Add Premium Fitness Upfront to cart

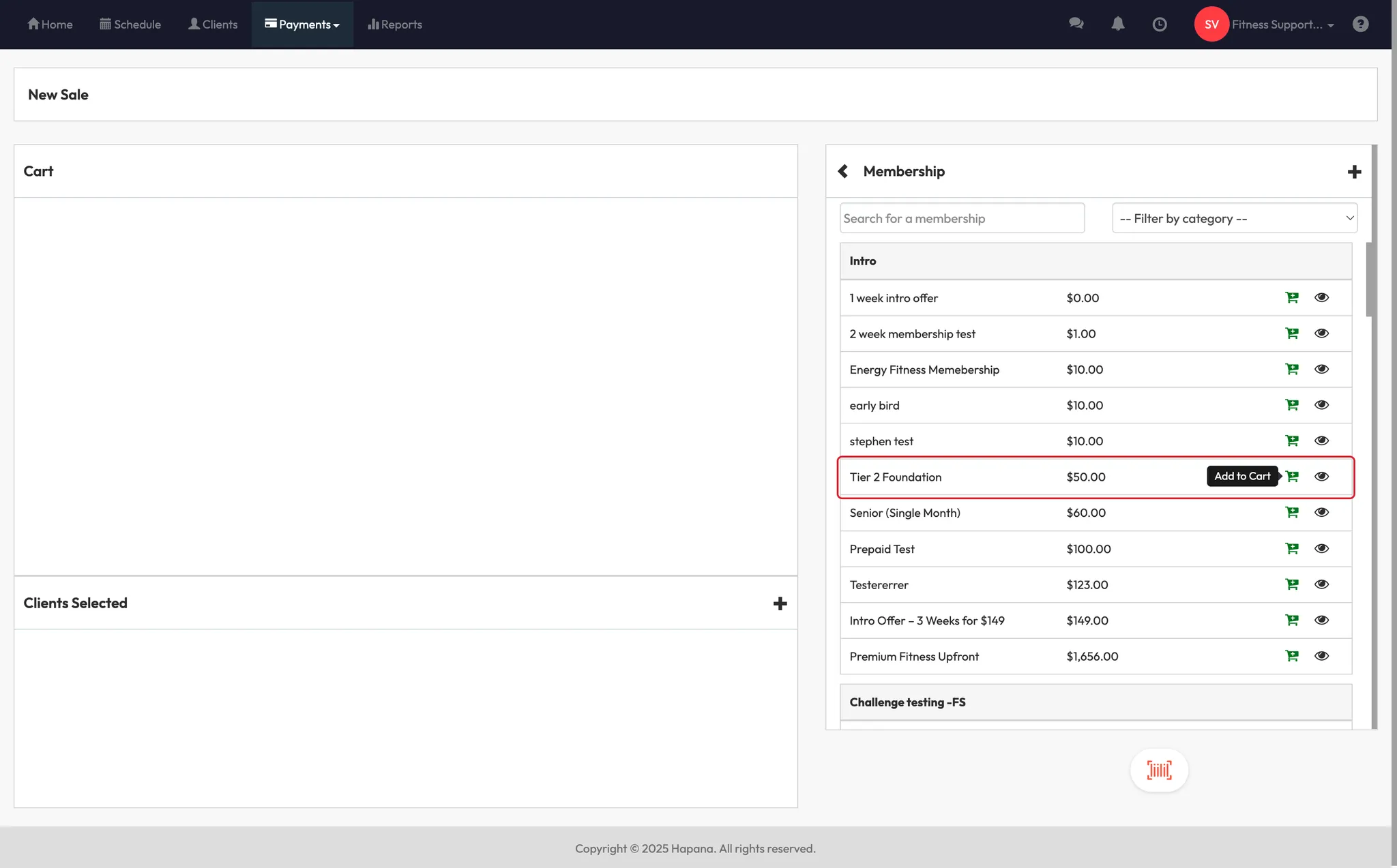tap(1291, 656)
